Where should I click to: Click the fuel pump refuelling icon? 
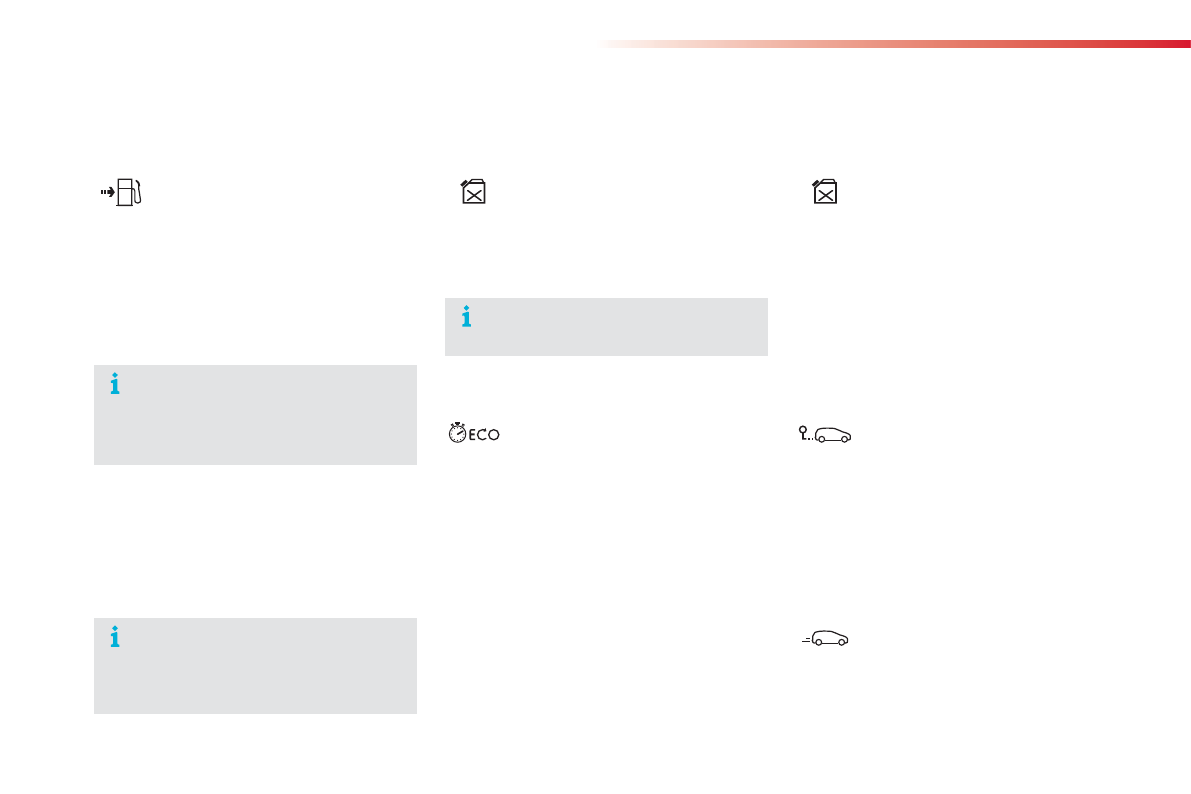coord(129,192)
